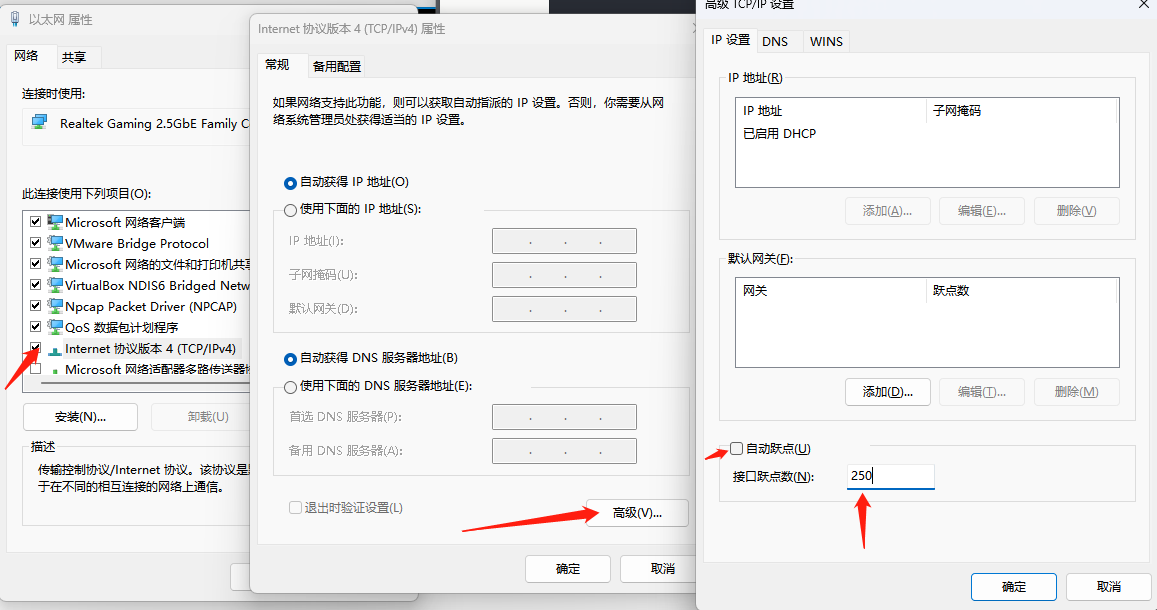Click 编辑(T)... button for gateway
Viewport: 1157px width, 610px height.
point(982,392)
